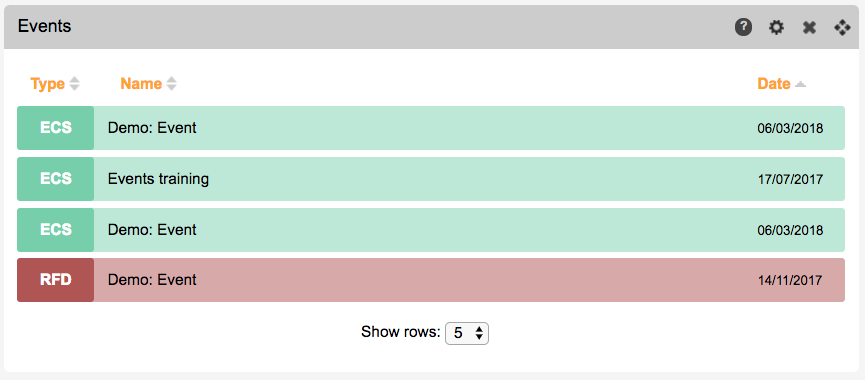
Task: Open the Show rows dropdown
Action: 467,333
